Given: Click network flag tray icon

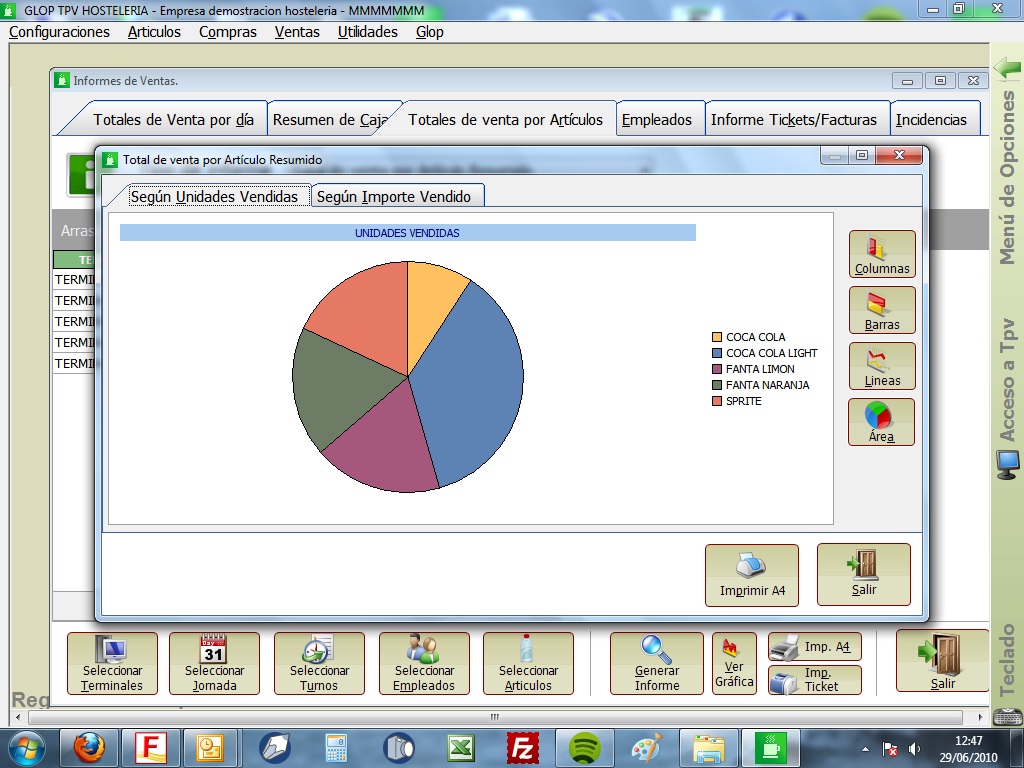Looking at the screenshot, I should coord(889,749).
